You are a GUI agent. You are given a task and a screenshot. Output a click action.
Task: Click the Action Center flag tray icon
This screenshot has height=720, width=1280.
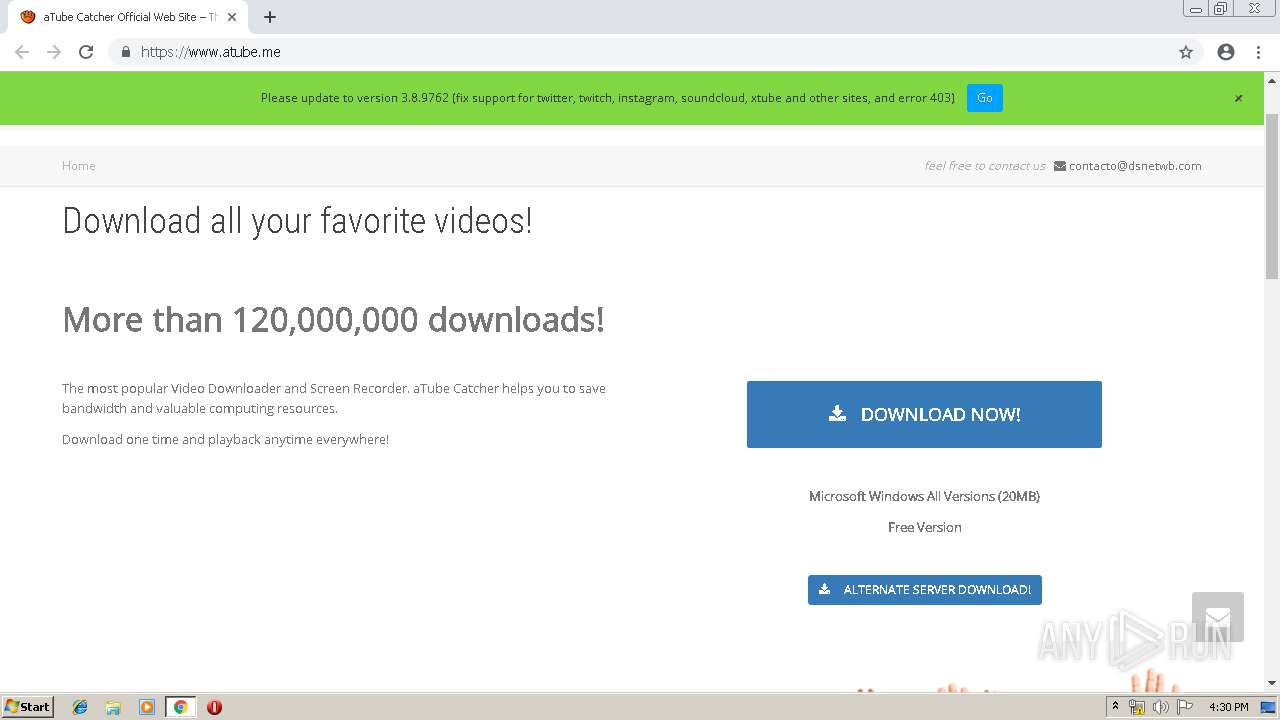point(1185,707)
